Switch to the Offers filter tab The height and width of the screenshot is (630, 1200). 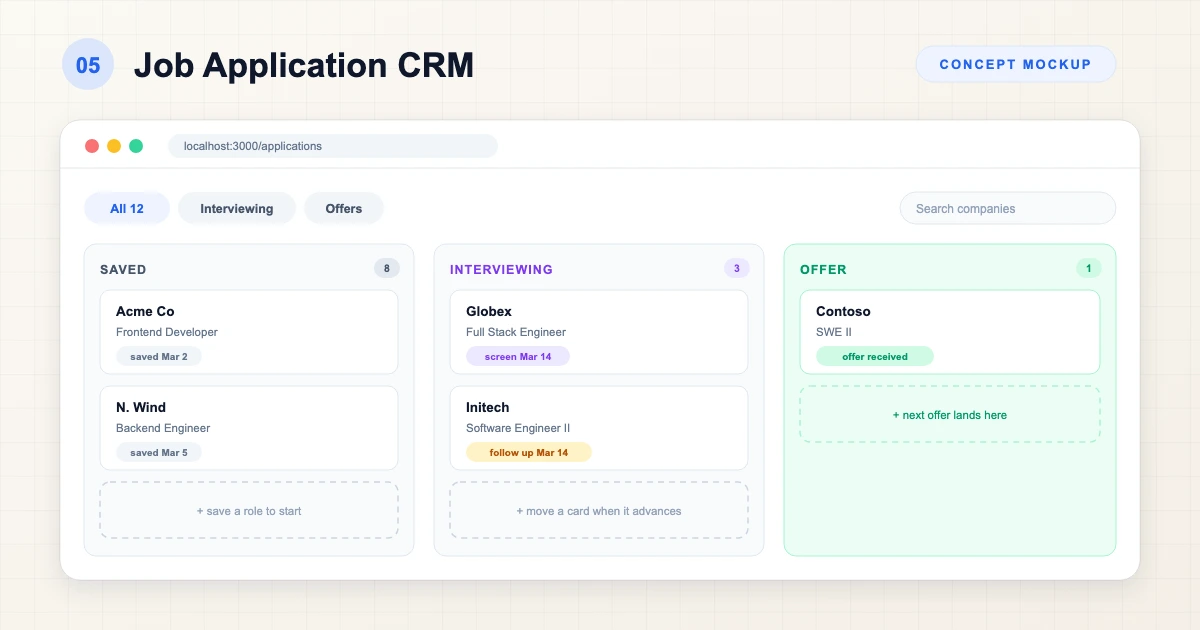click(x=344, y=208)
